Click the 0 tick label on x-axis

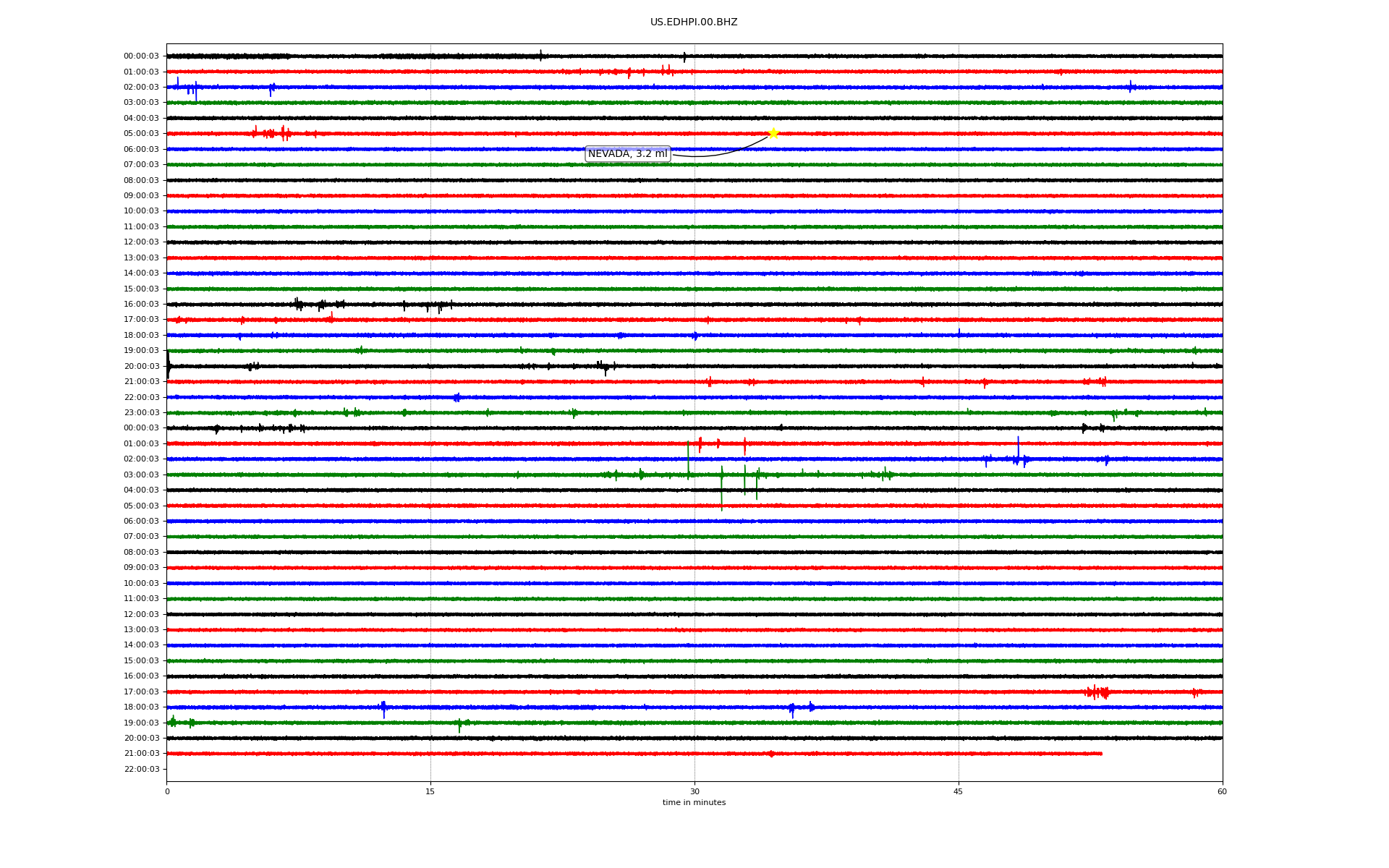(167, 791)
